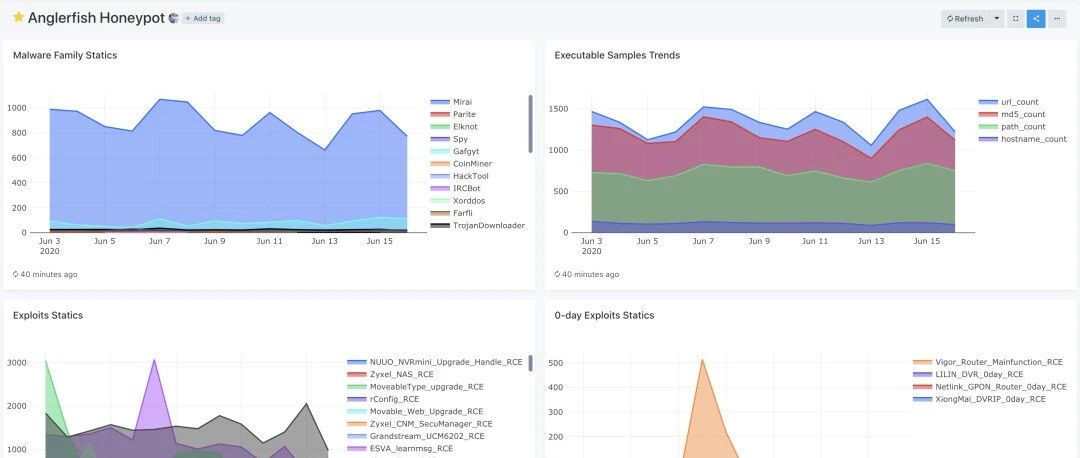Click the Executable Samples Trends widget title

coord(617,55)
